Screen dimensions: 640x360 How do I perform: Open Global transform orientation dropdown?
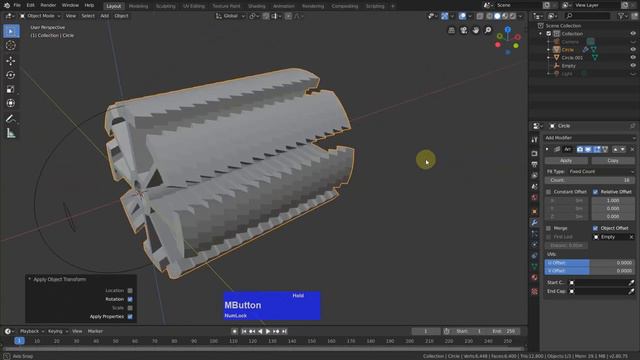[x=230, y=16]
